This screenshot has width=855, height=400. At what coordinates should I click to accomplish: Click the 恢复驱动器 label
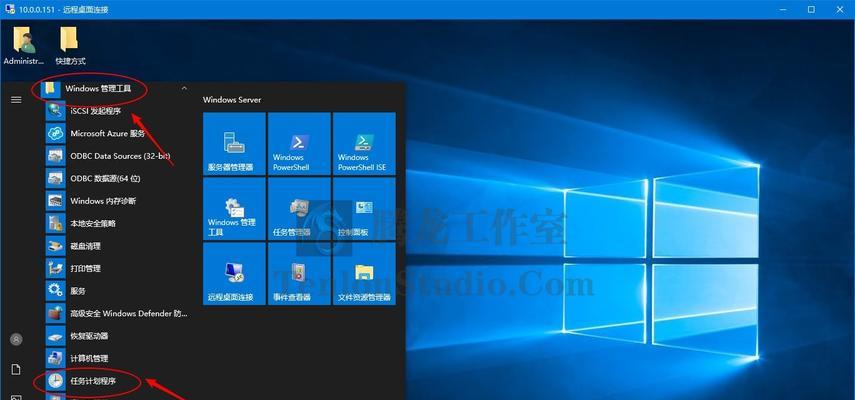click(89, 336)
